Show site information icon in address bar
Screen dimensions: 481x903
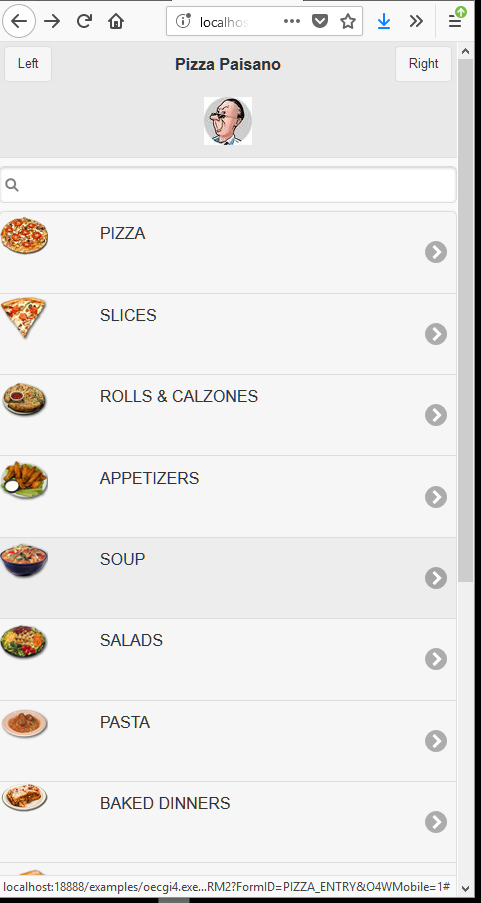183,21
